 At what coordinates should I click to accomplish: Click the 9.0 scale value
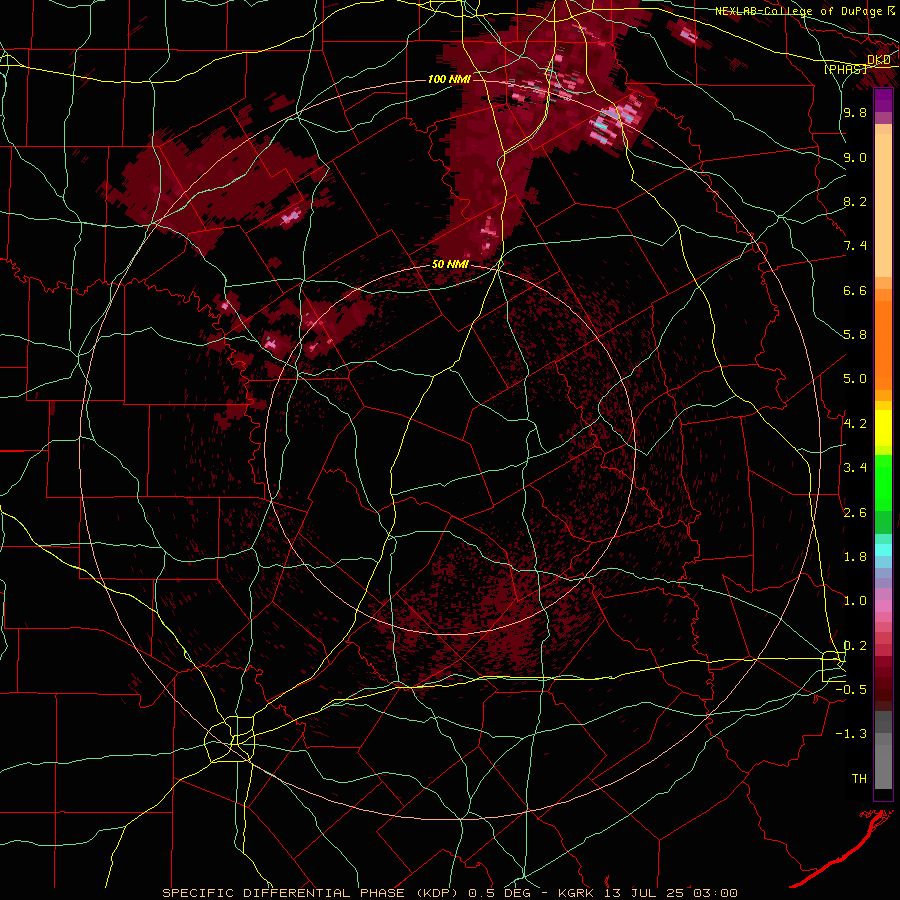point(855,157)
